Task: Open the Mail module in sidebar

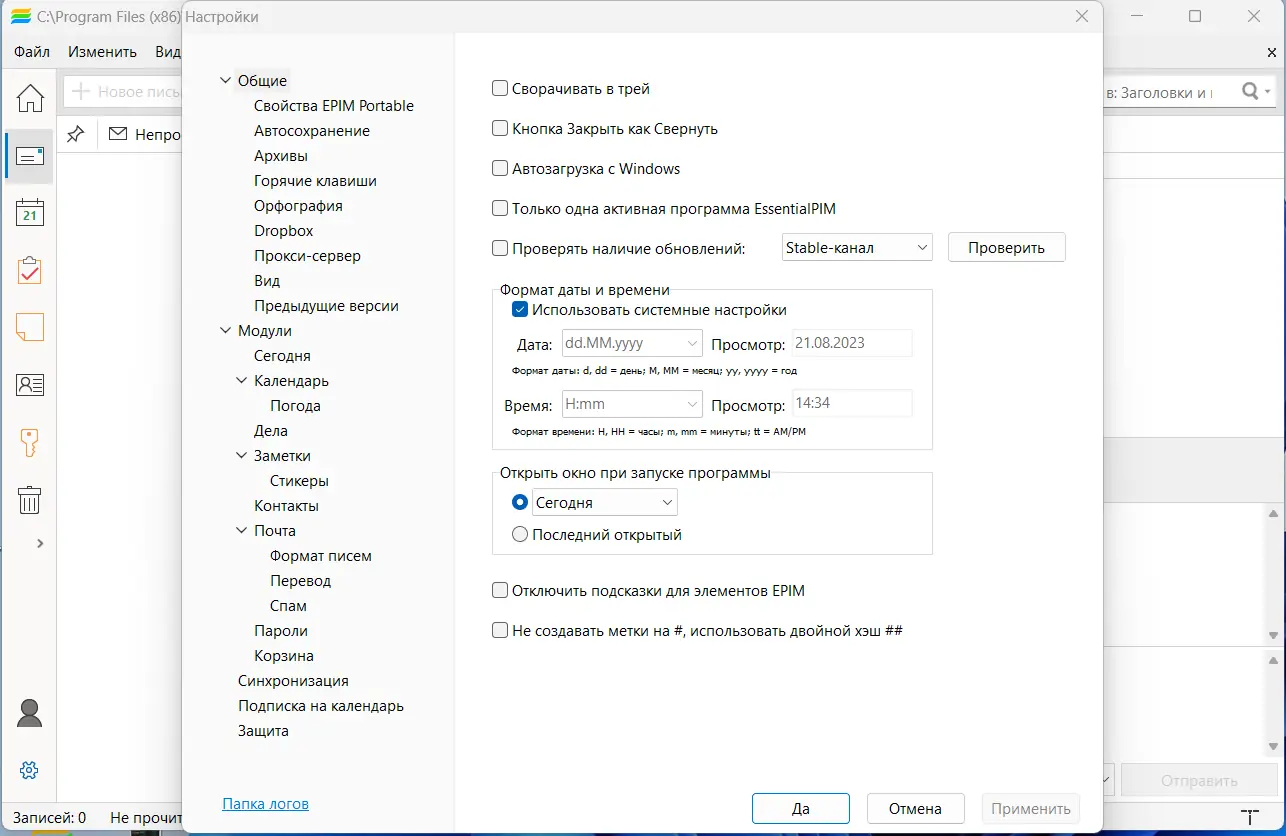Action: pos(30,156)
